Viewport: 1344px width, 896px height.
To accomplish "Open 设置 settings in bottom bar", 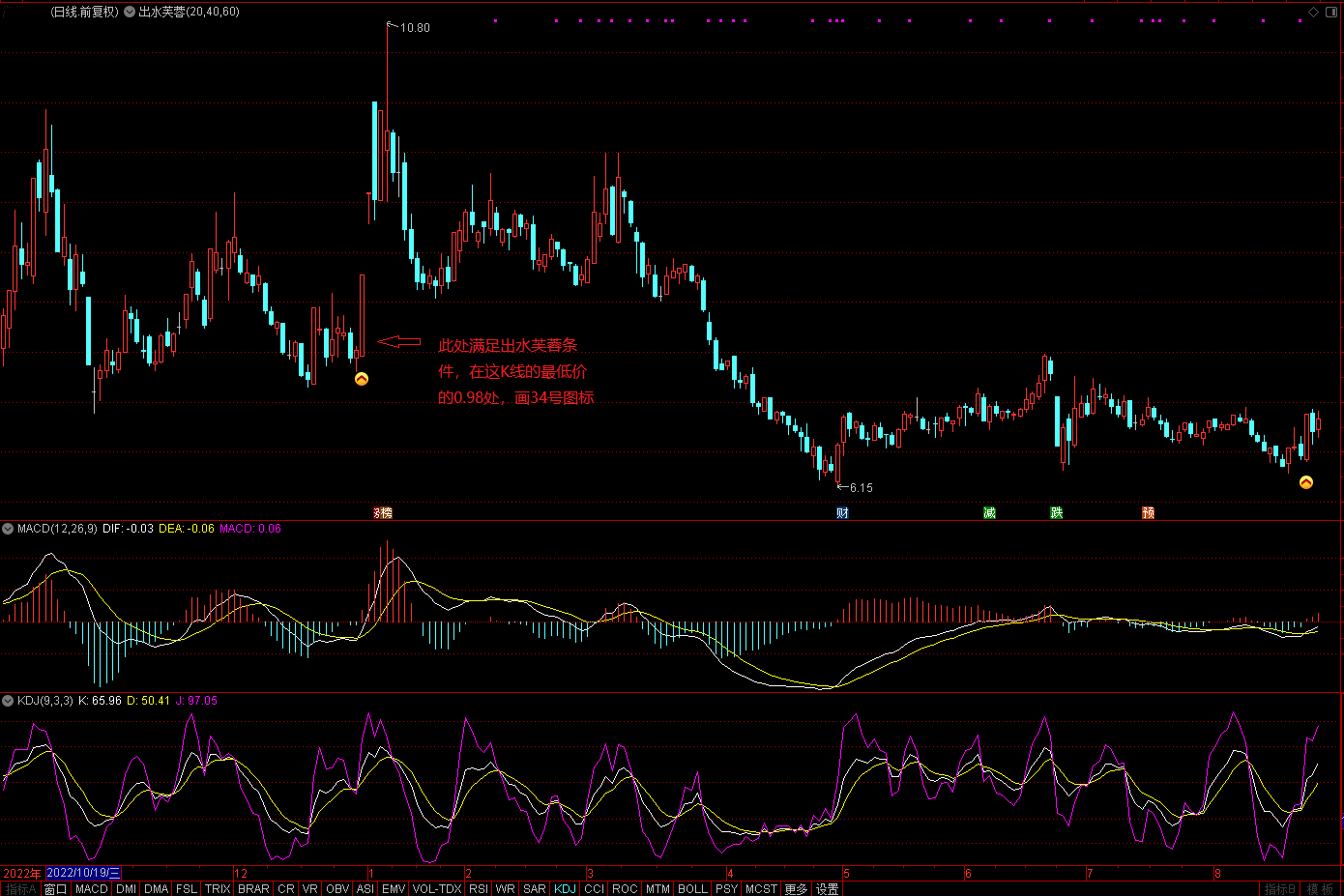I will [827, 888].
